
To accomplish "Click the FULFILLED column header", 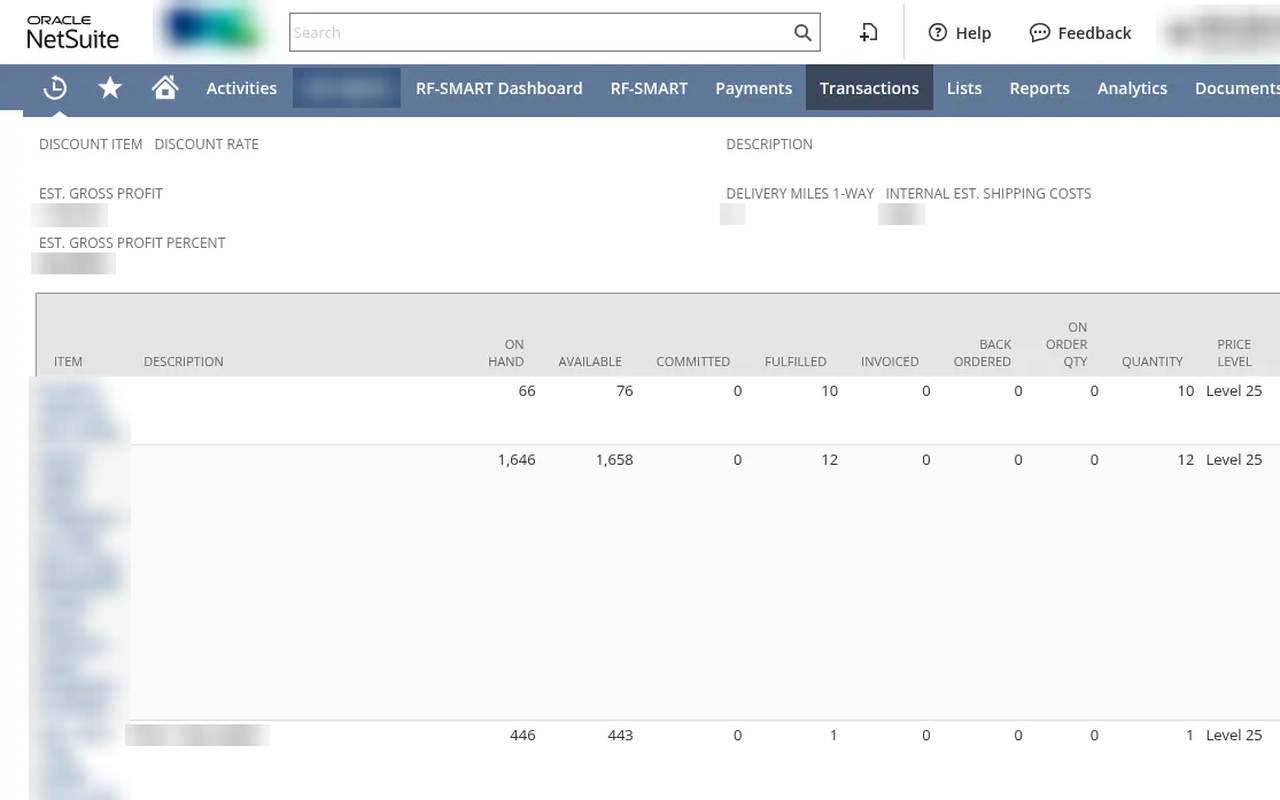I will pyautogui.click(x=795, y=361).
